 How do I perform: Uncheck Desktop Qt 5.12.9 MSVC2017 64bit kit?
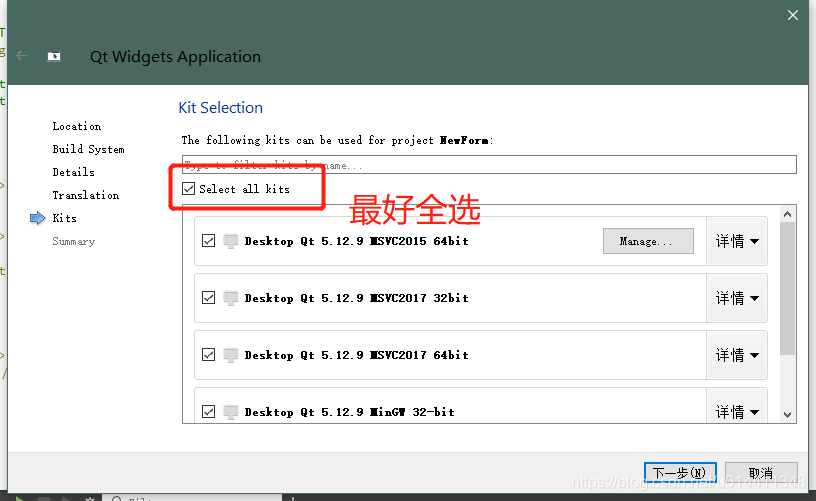[208, 355]
